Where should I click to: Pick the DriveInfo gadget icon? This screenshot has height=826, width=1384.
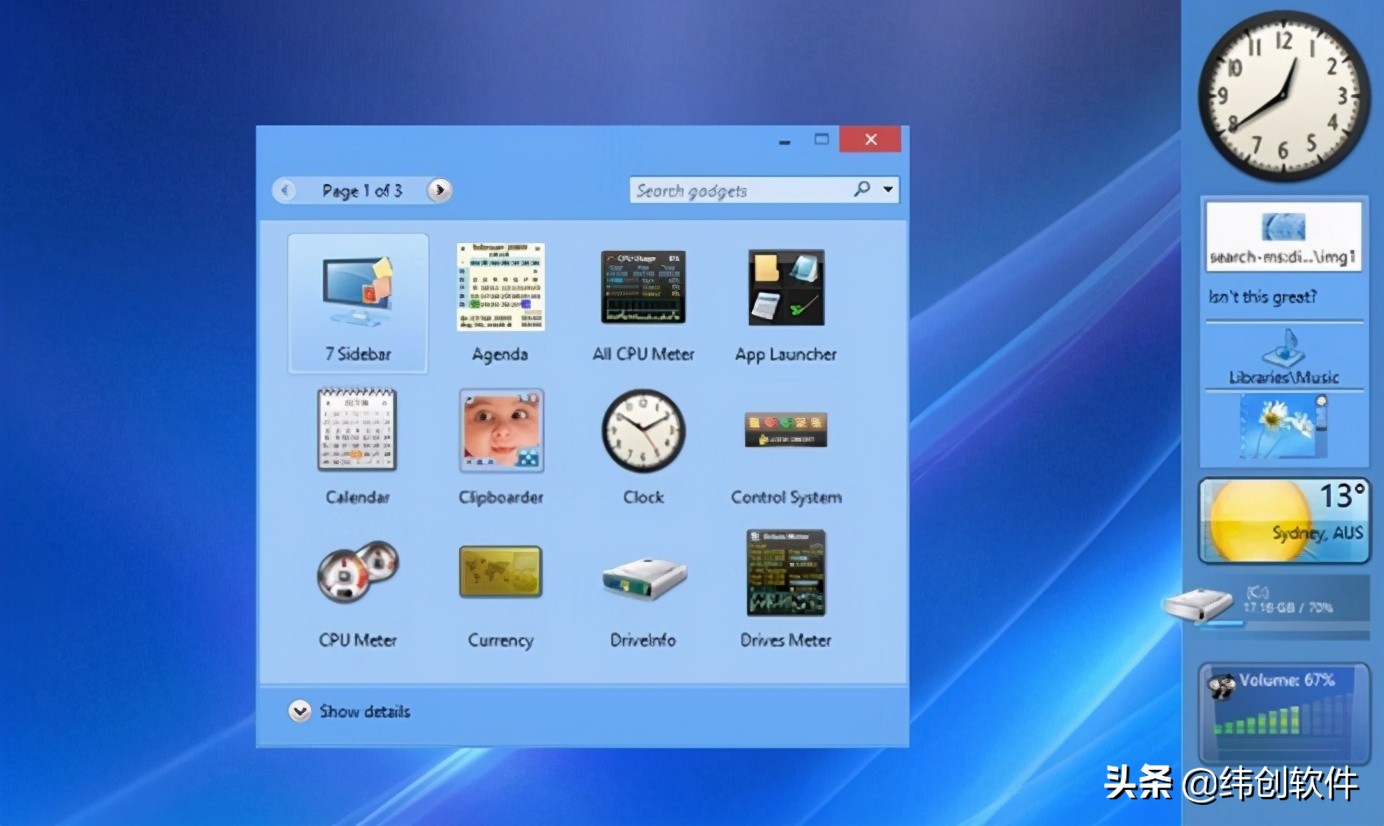point(644,577)
